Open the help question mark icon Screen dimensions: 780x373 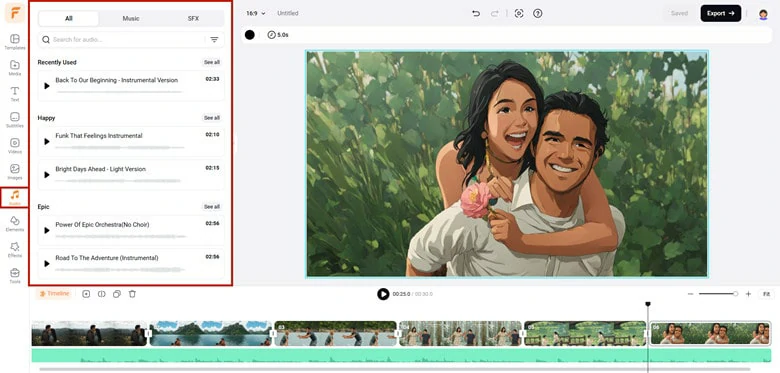537,13
